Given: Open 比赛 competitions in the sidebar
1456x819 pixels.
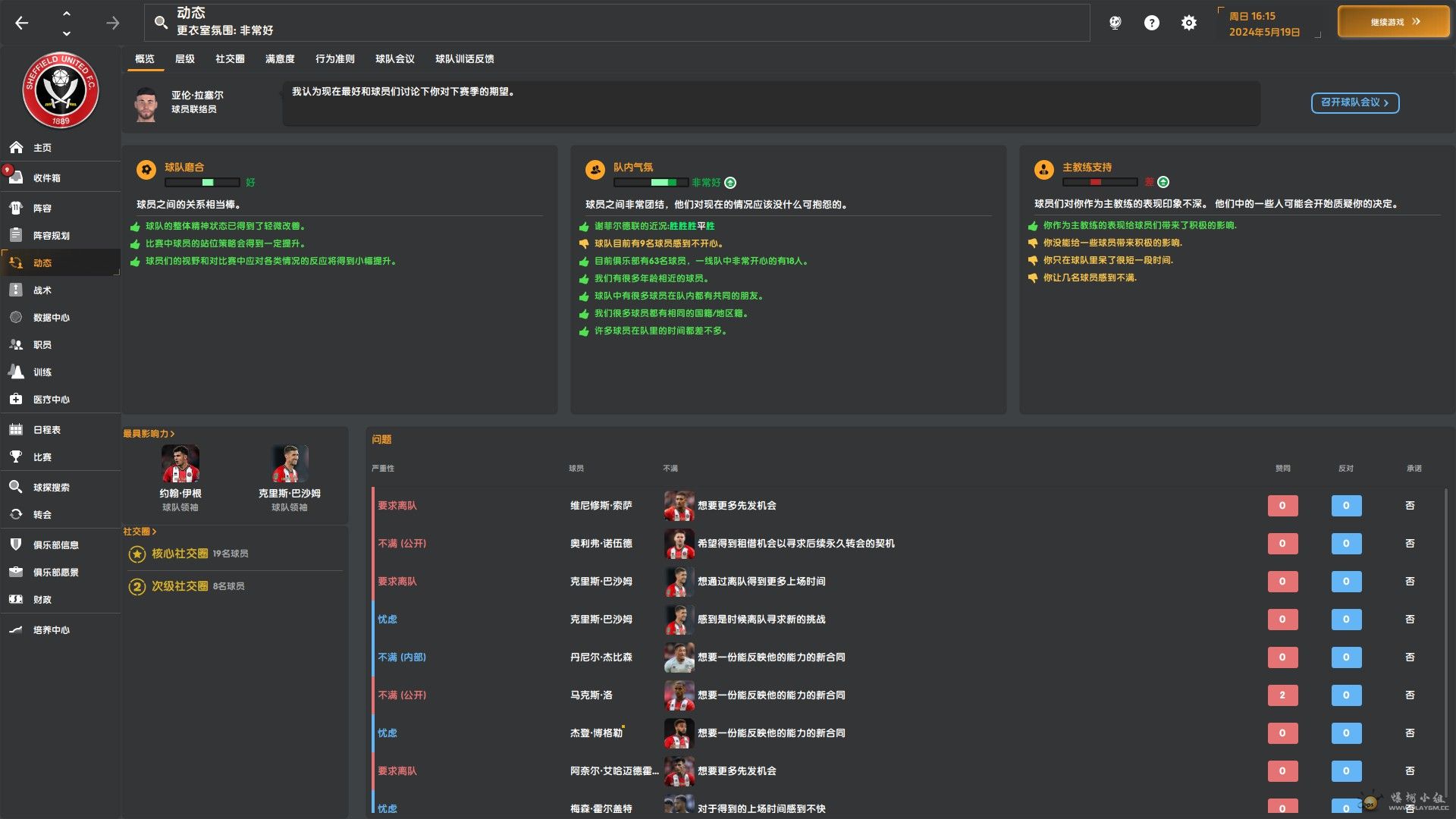Looking at the screenshot, I should (x=61, y=457).
